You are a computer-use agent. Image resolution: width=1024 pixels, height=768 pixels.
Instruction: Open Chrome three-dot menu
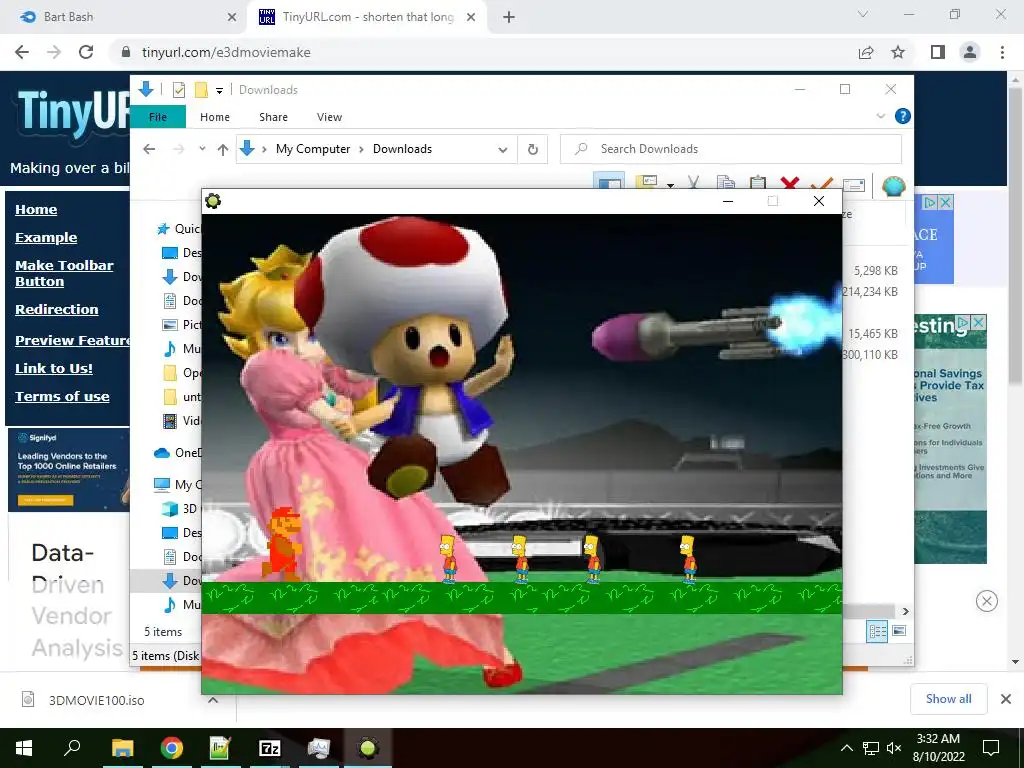pos(1002,52)
